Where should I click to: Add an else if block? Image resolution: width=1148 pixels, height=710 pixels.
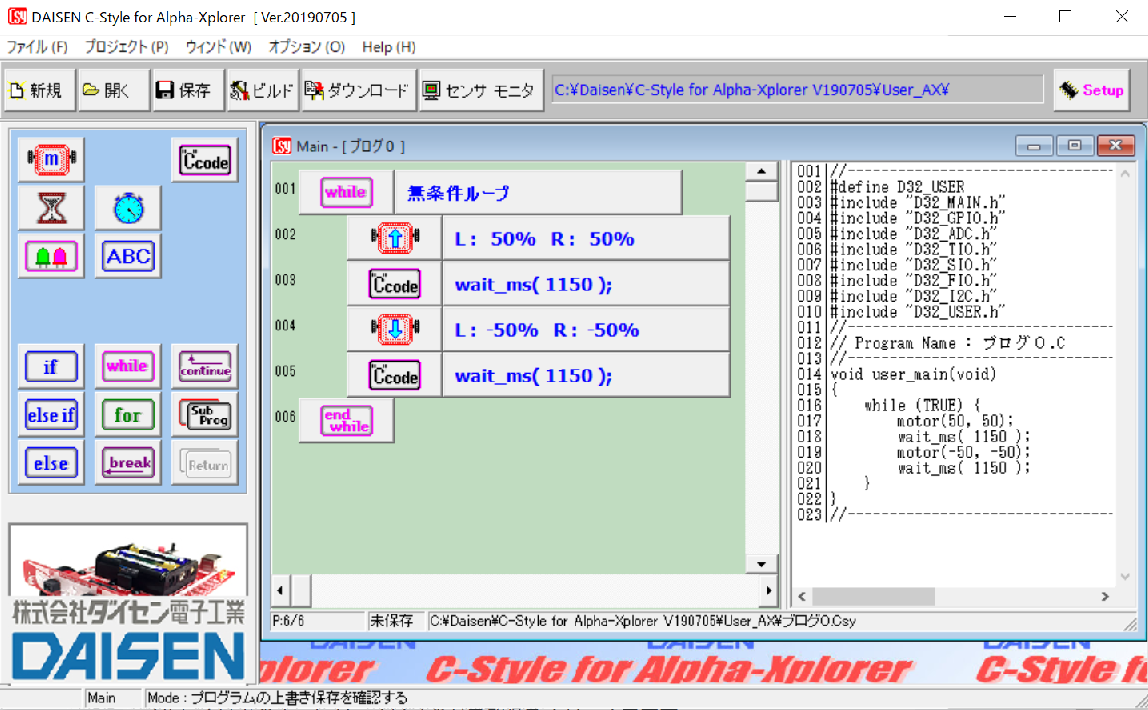tap(51, 415)
